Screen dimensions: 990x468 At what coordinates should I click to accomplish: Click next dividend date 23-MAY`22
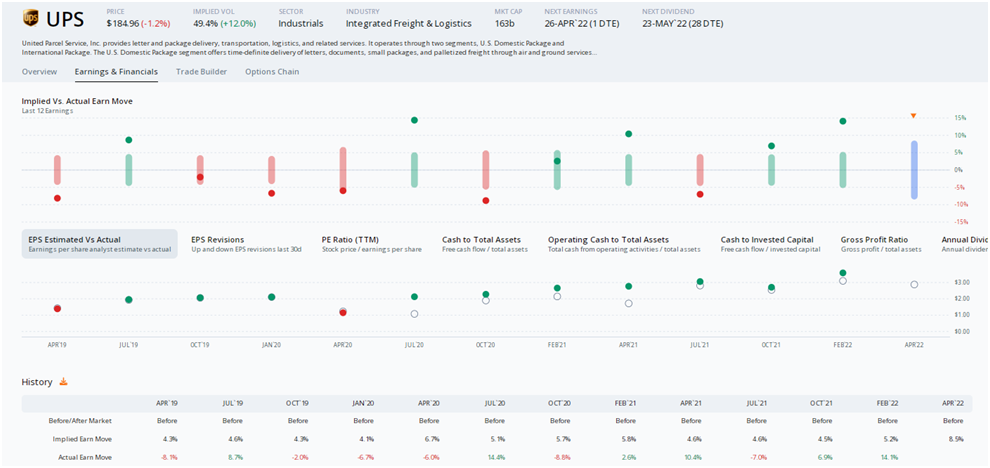tap(665, 23)
